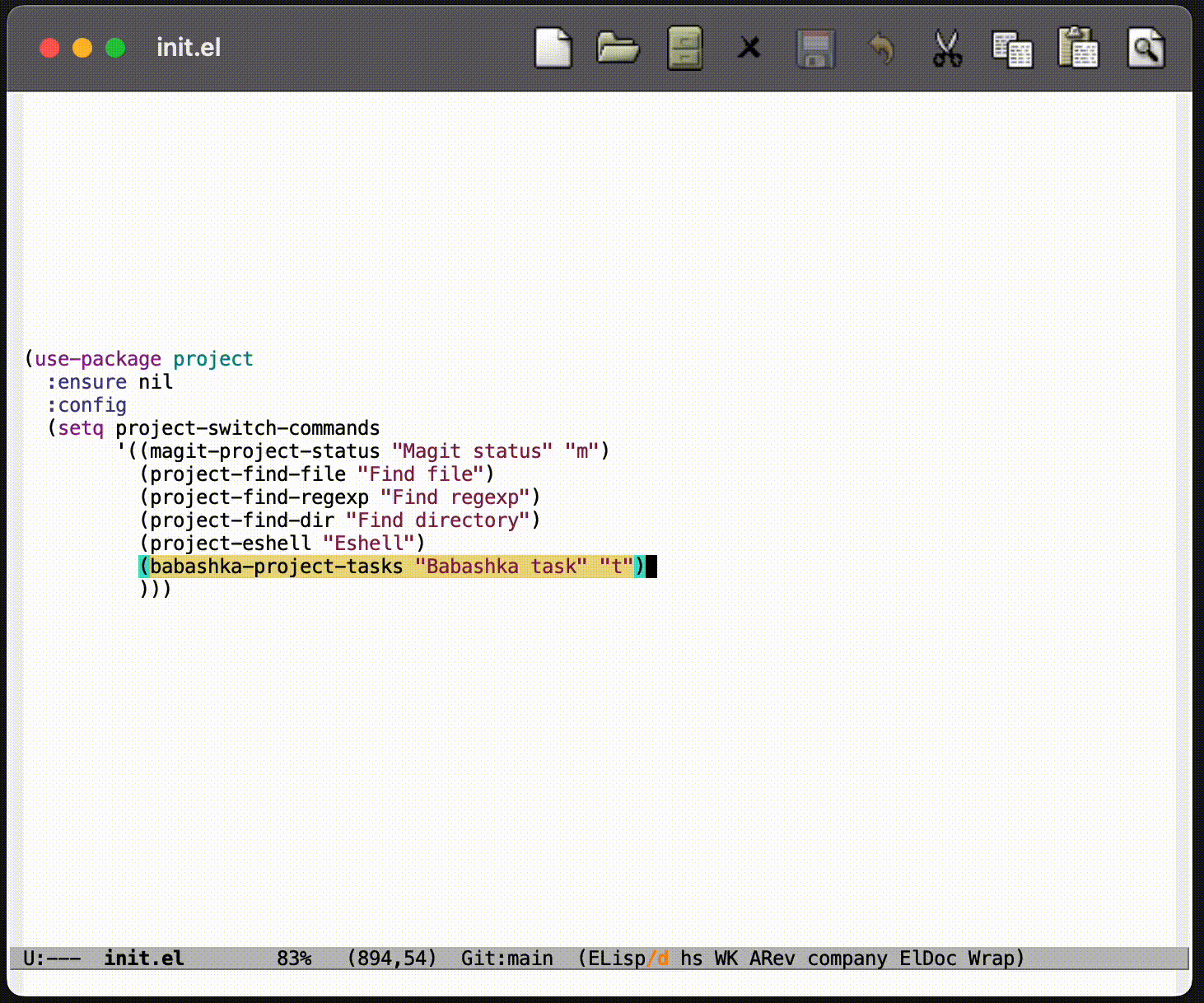The height and width of the screenshot is (1003, 1204).
Task: Copy selection with the copy icon
Action: [1013, 49]
